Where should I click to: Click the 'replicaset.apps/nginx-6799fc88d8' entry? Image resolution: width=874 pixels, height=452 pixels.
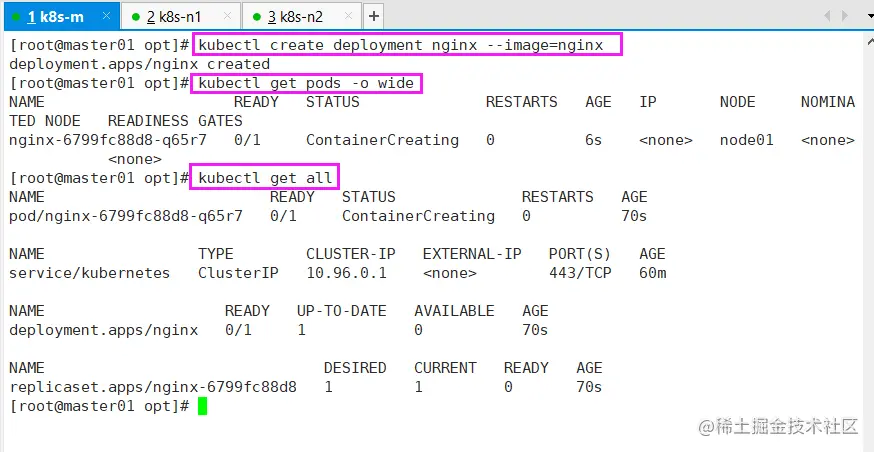tap(153, 387)
